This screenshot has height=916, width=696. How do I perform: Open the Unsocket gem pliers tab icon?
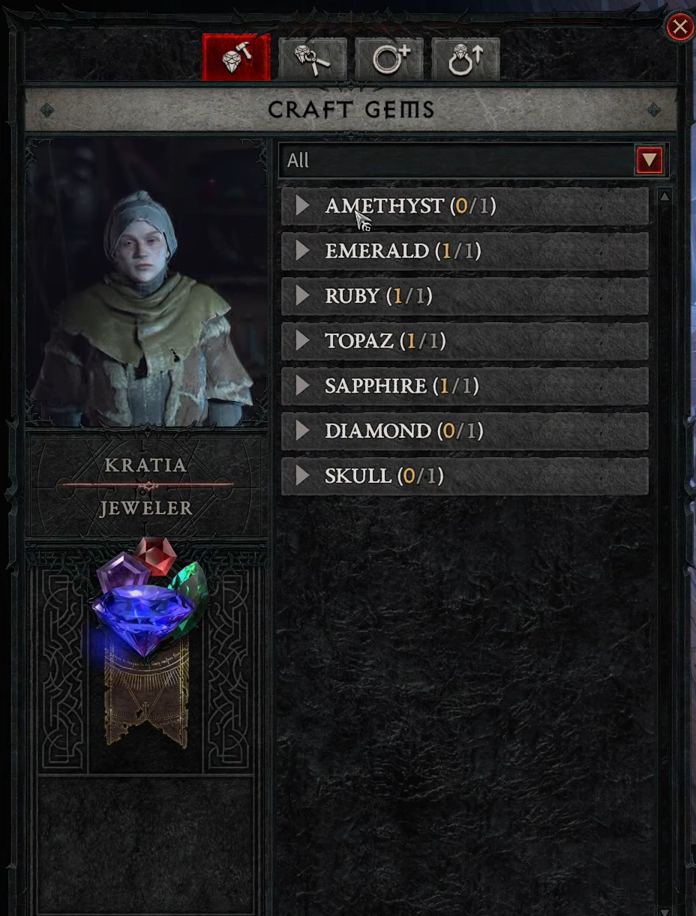[x=313, y=58]
